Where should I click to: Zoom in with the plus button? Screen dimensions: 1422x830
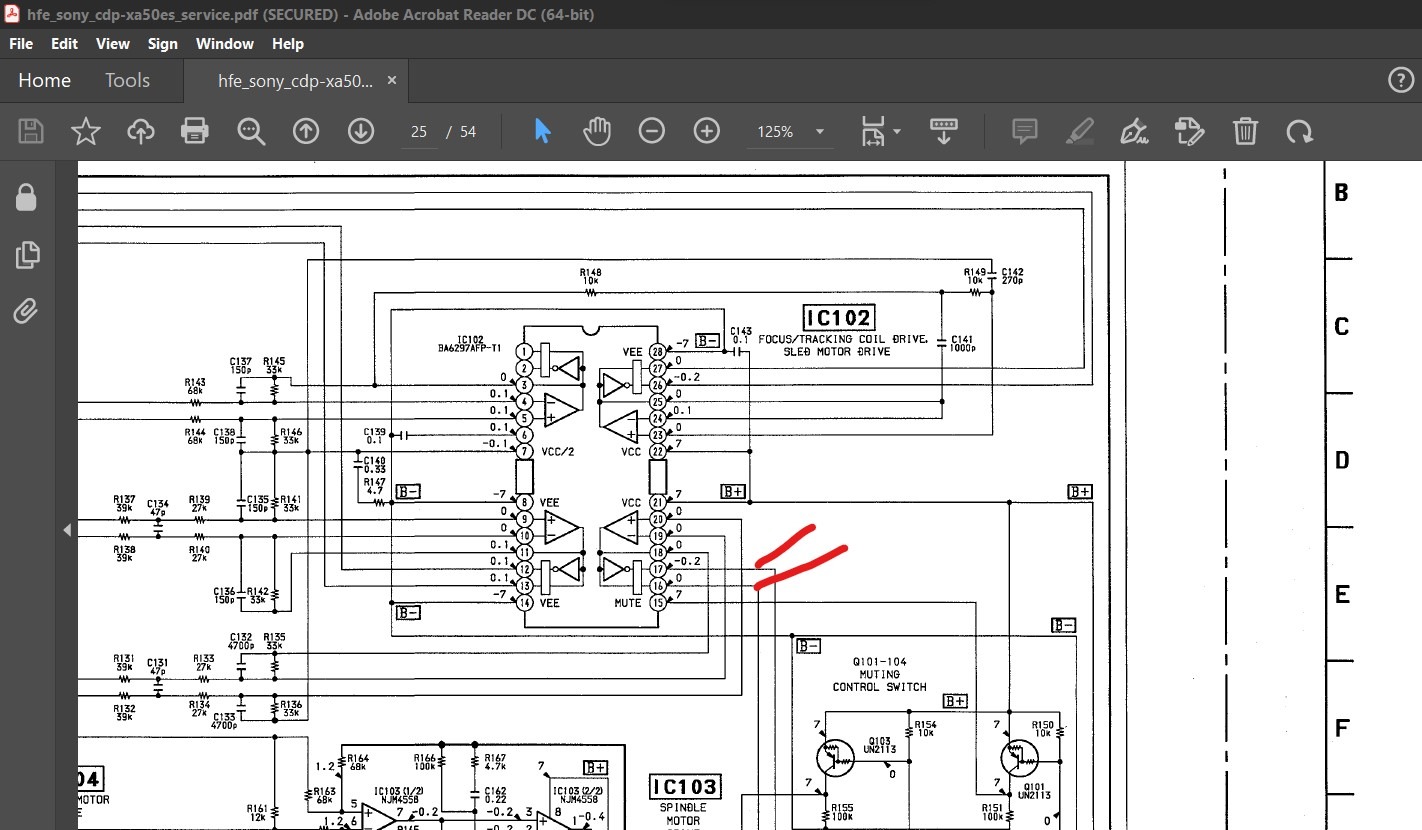707,131
